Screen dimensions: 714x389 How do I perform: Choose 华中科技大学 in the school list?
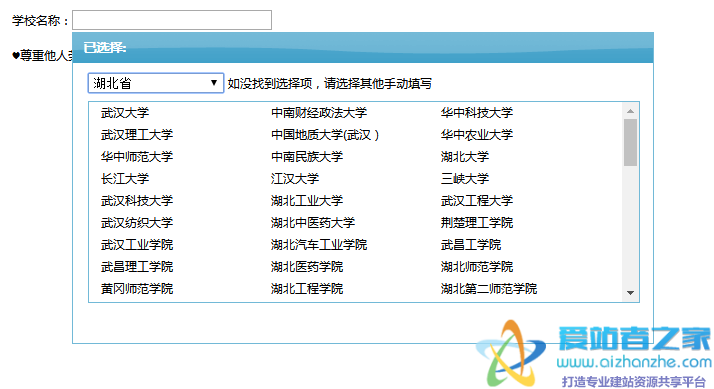point(477,113)
